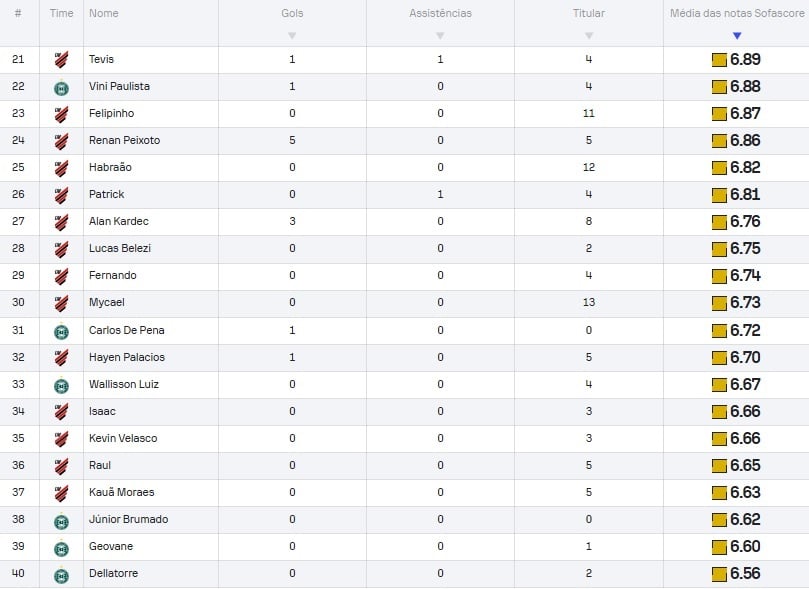Viewport: 809px width, 589px height.
Task: Click yellow rating swatch for 6.89
Action: point(719,60)
